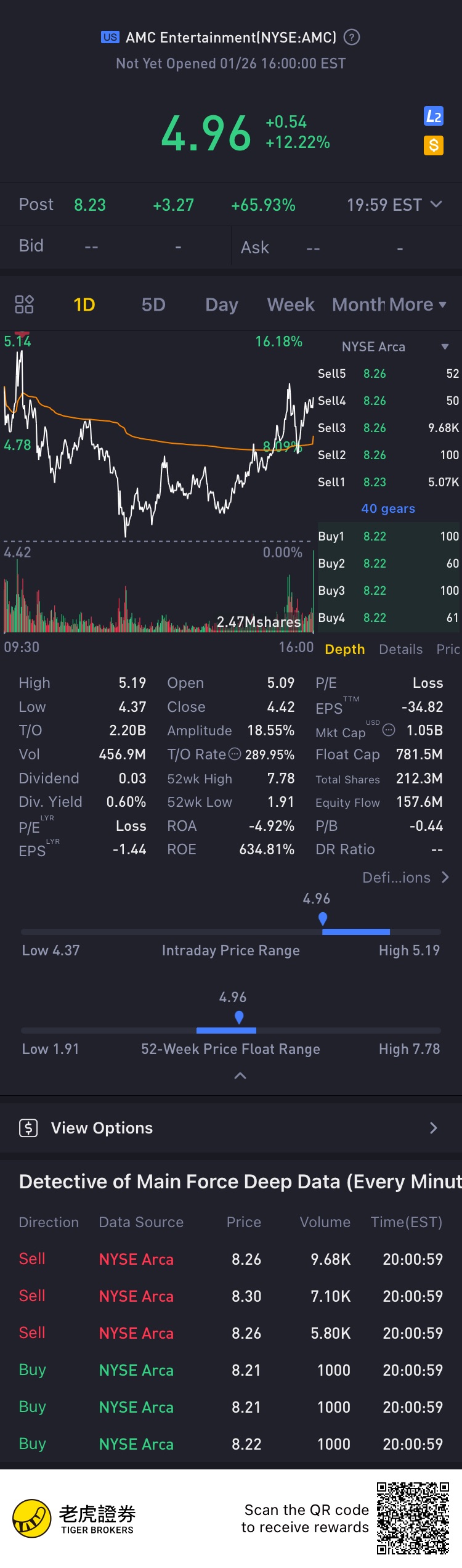Tap the orange dollar sign badge

click(x=434, y=145)
